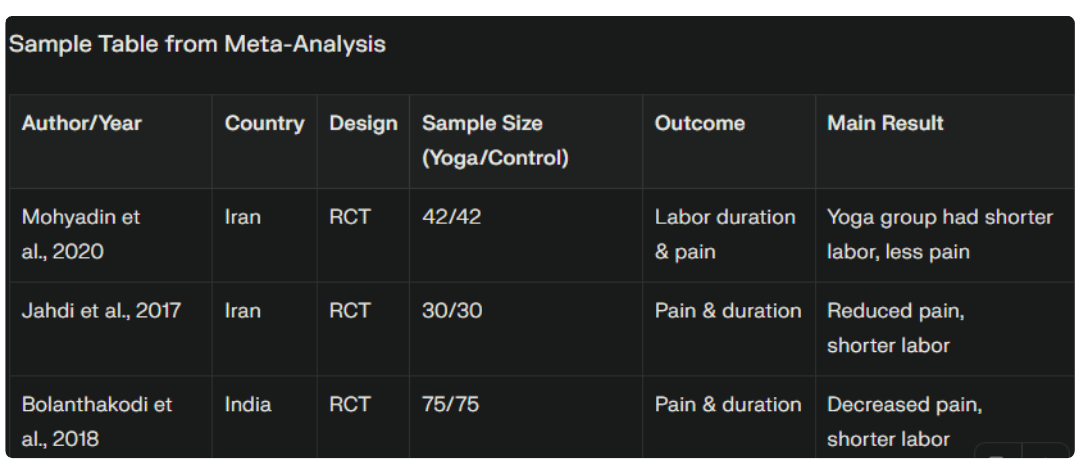1080x469 pixels.
Task: Select the Mohyadin et al., 2020 cell
Action: 81,234
